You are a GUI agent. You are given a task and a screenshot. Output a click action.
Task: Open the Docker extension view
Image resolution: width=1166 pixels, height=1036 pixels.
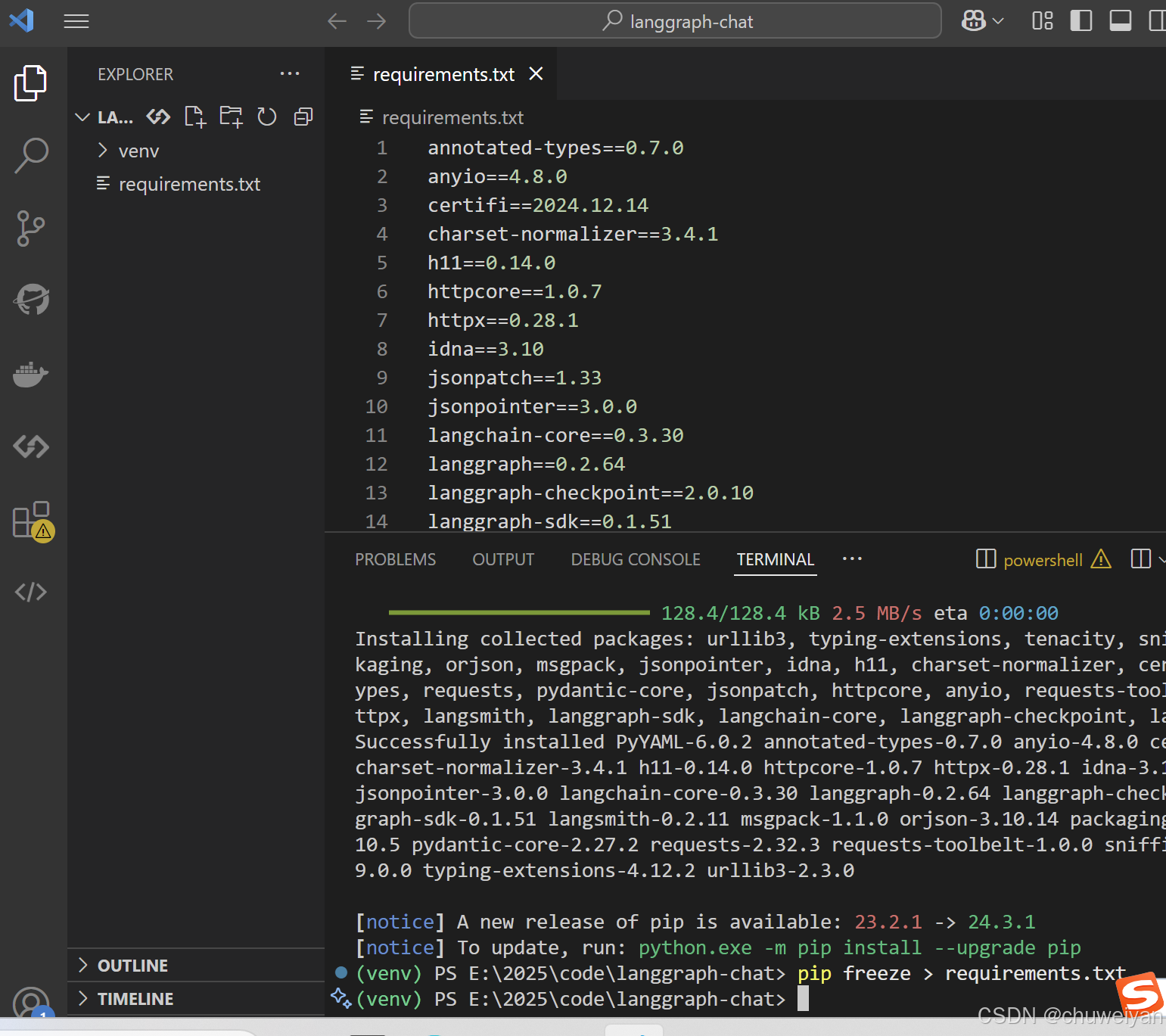30,374
